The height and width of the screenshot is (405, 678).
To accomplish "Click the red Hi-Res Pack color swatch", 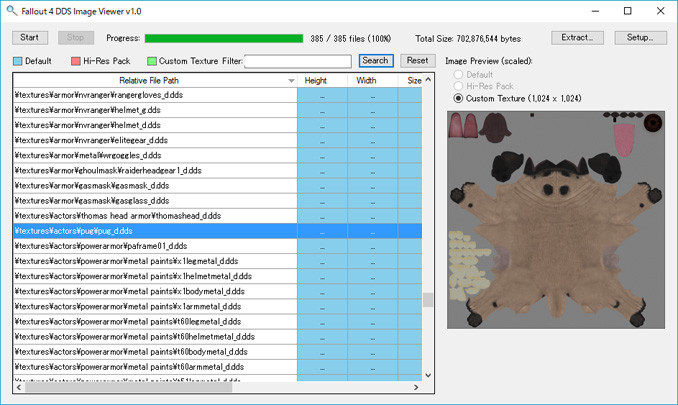I will coord(76,61).
